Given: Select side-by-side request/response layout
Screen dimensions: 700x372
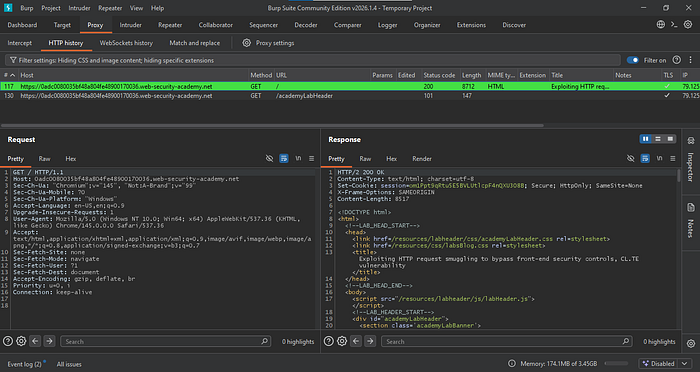Looking at the screenshot, I should click(x=646, y=139).
